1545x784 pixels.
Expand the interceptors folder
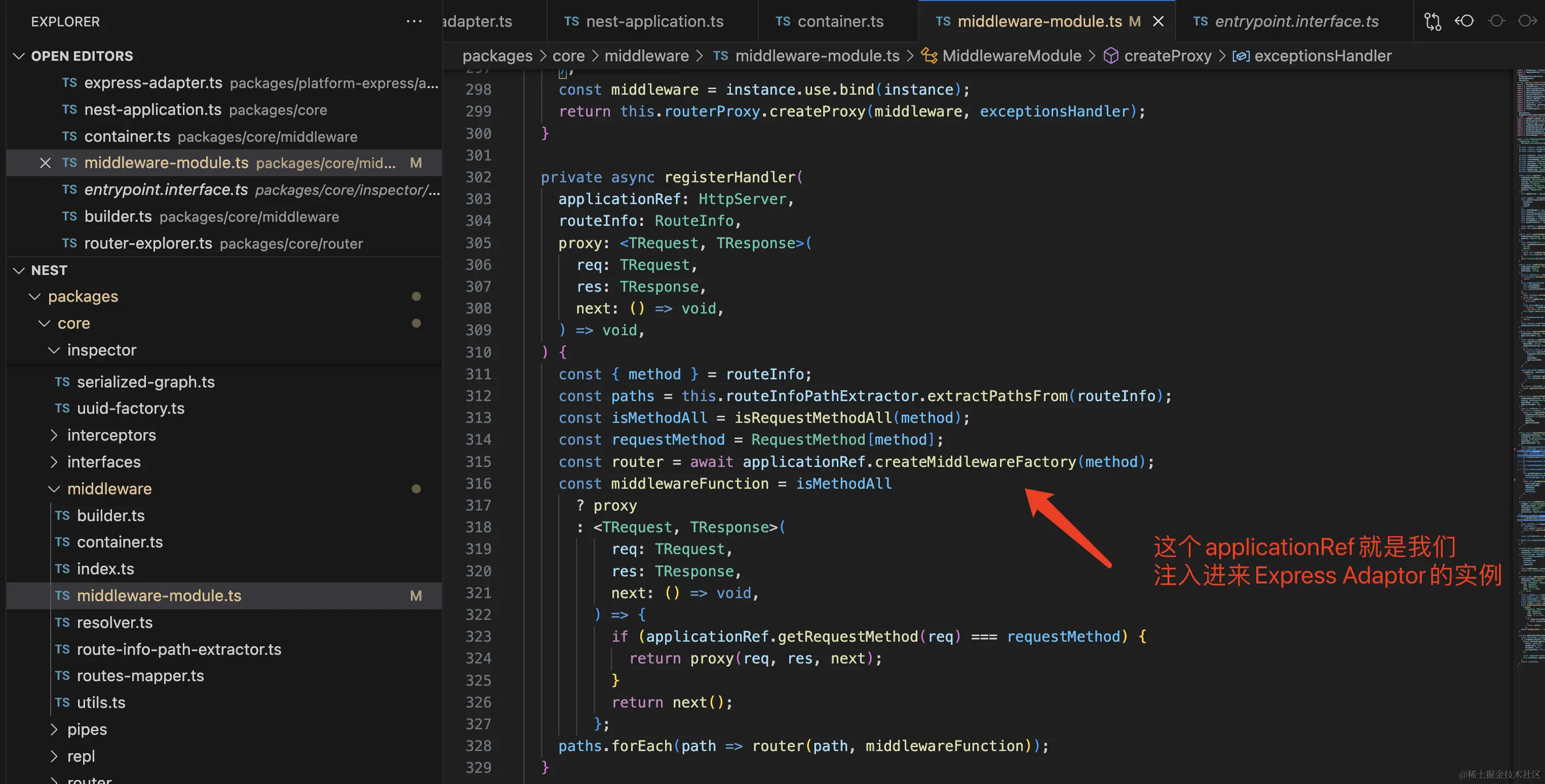click(x=54, y=435)
